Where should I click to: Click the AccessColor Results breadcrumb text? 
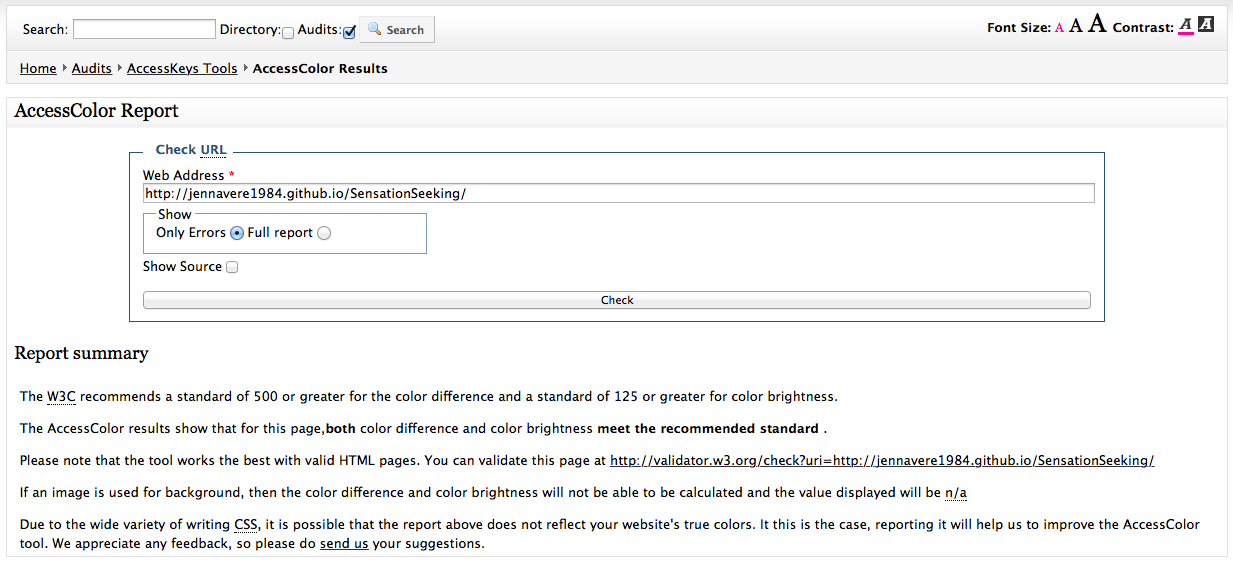point(320,69)
